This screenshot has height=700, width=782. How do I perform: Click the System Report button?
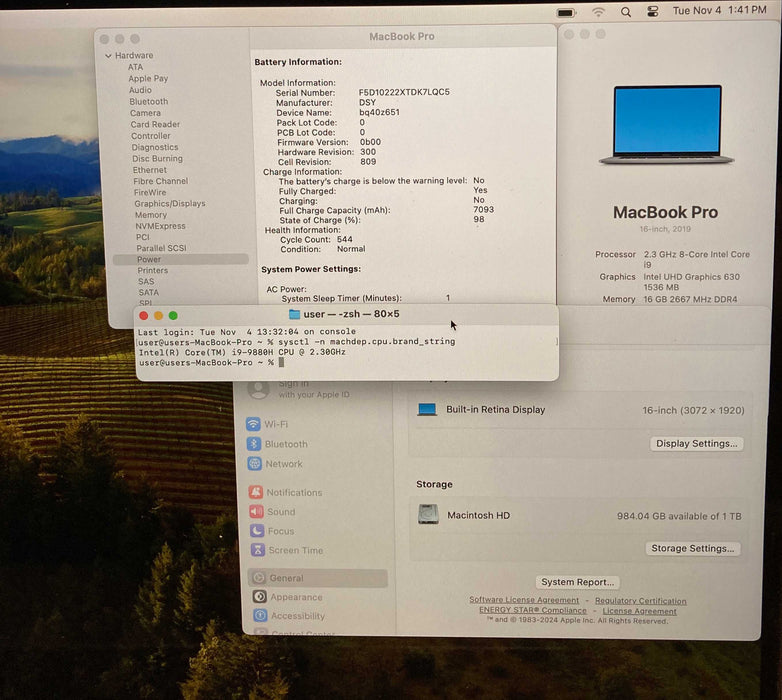click(x=578, y=582)
